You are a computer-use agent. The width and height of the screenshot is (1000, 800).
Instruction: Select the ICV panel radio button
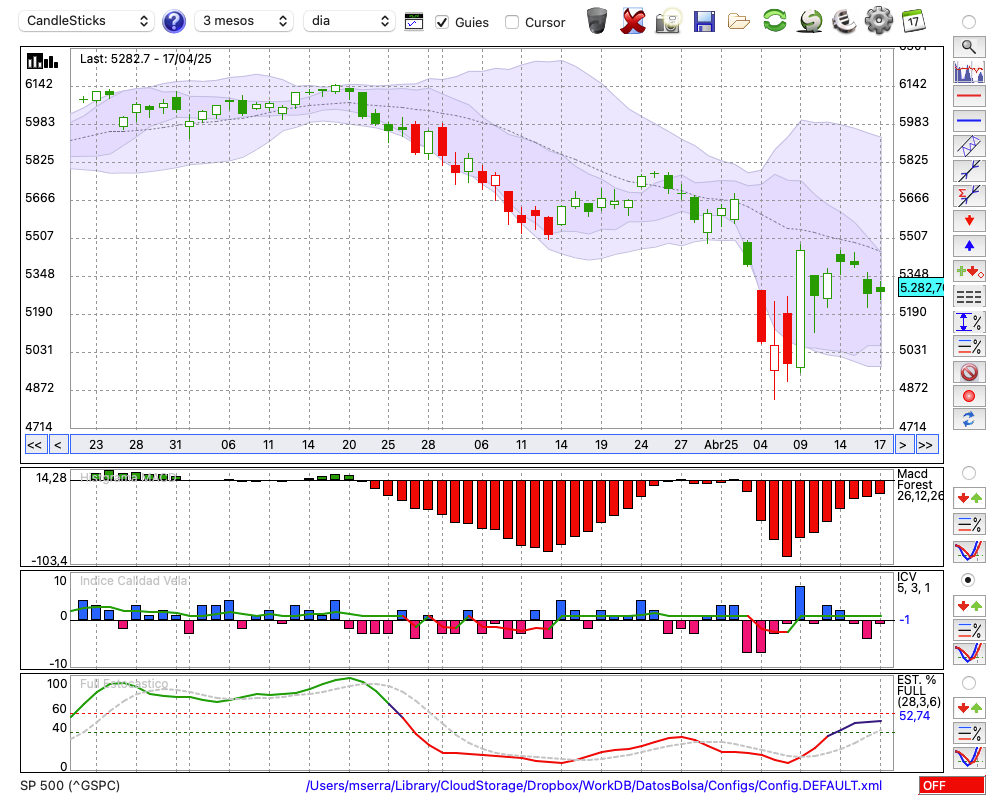(969, 580)
